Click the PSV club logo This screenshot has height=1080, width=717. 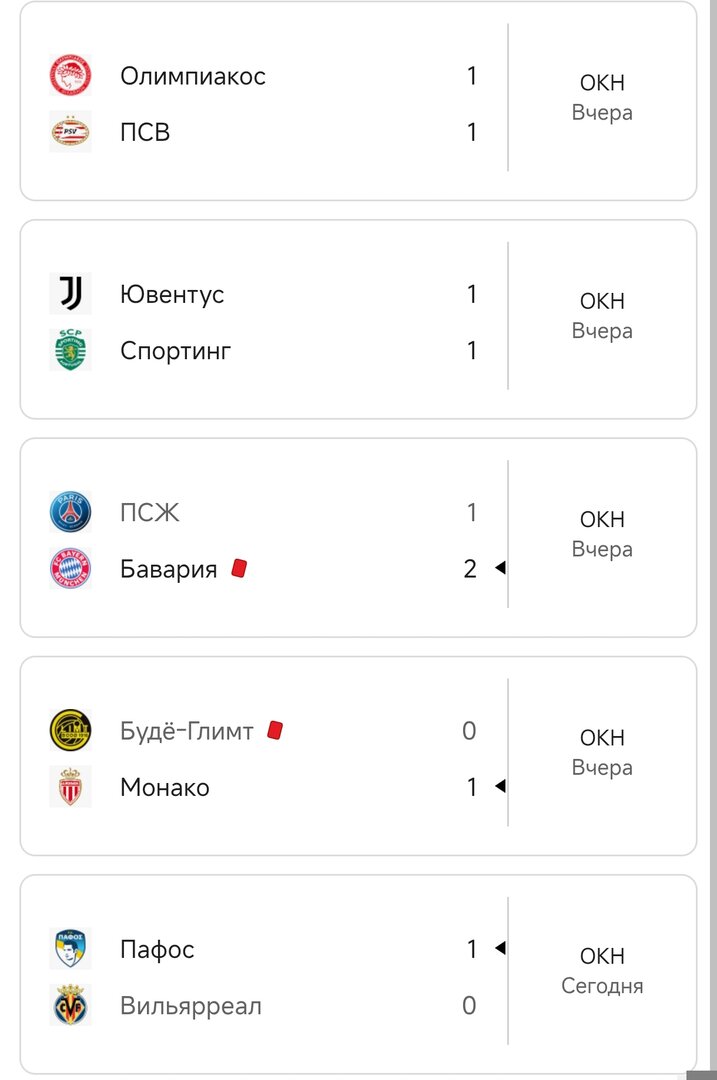70,132
